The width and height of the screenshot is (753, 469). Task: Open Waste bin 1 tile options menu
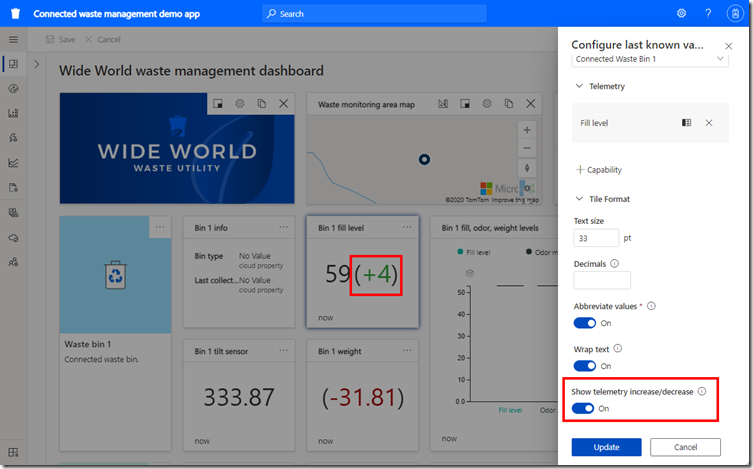tap(160, 227)
